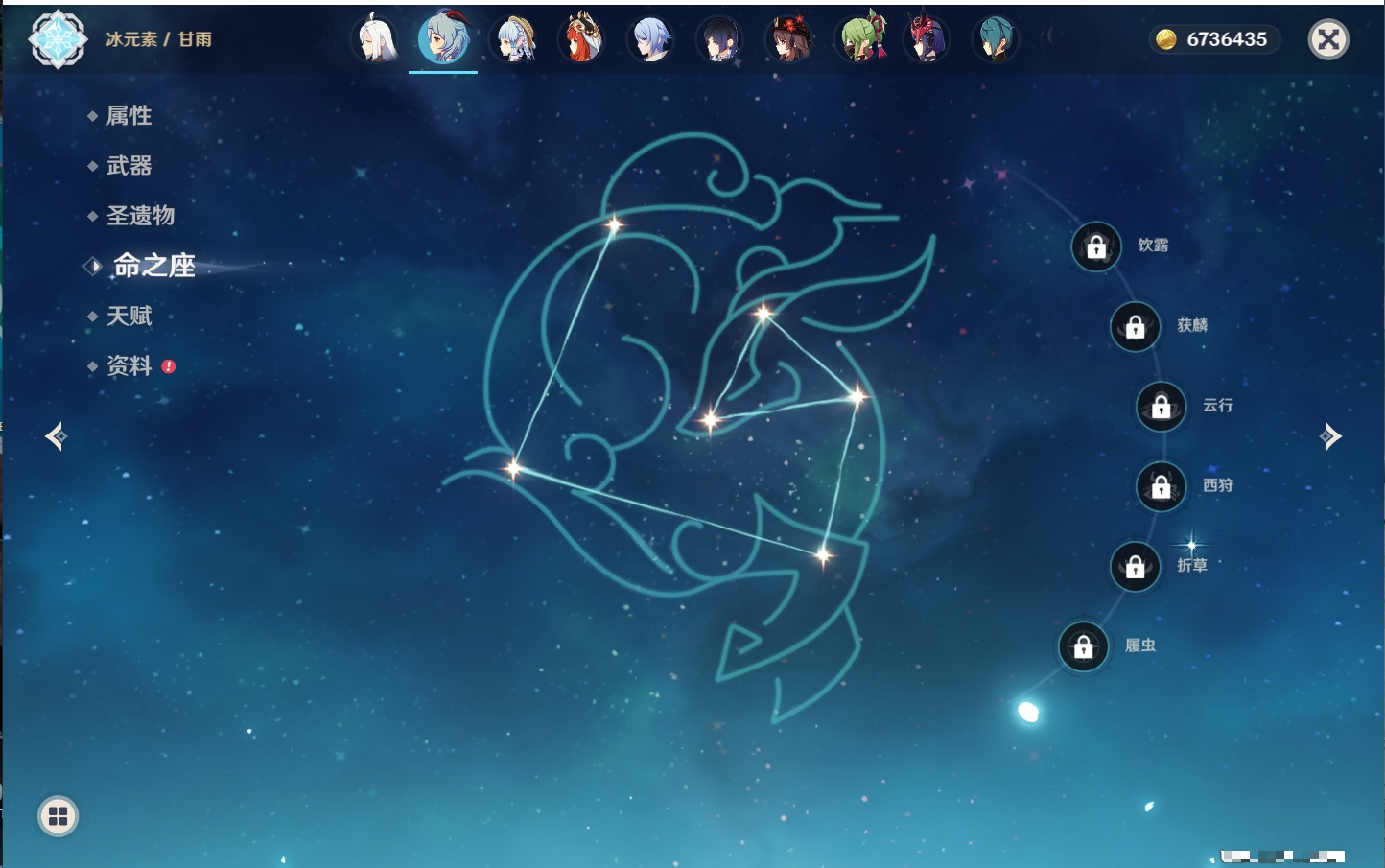
Task: Click the 获麟 constellation label
Action: coord(1192,325)
